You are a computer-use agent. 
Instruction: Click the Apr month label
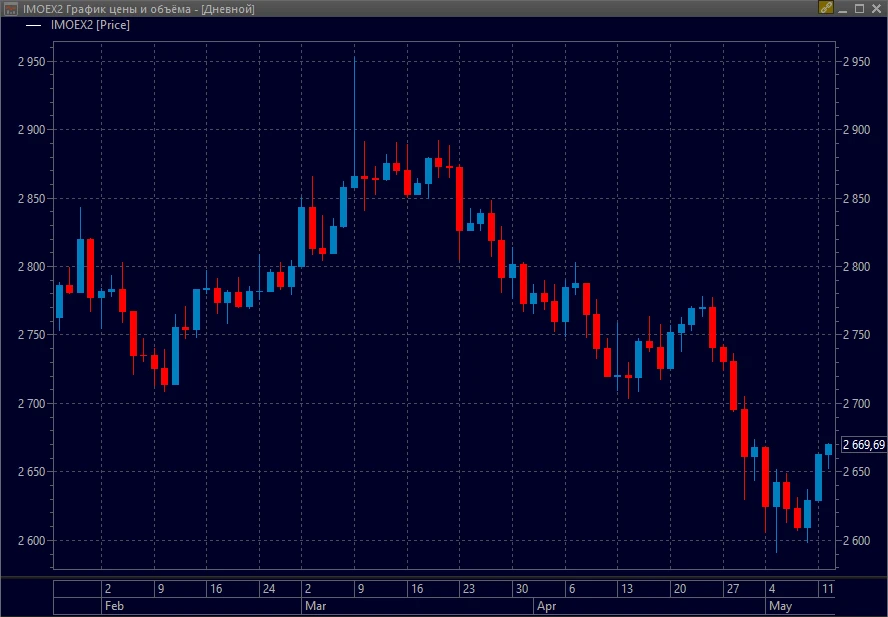pos(547,606)
